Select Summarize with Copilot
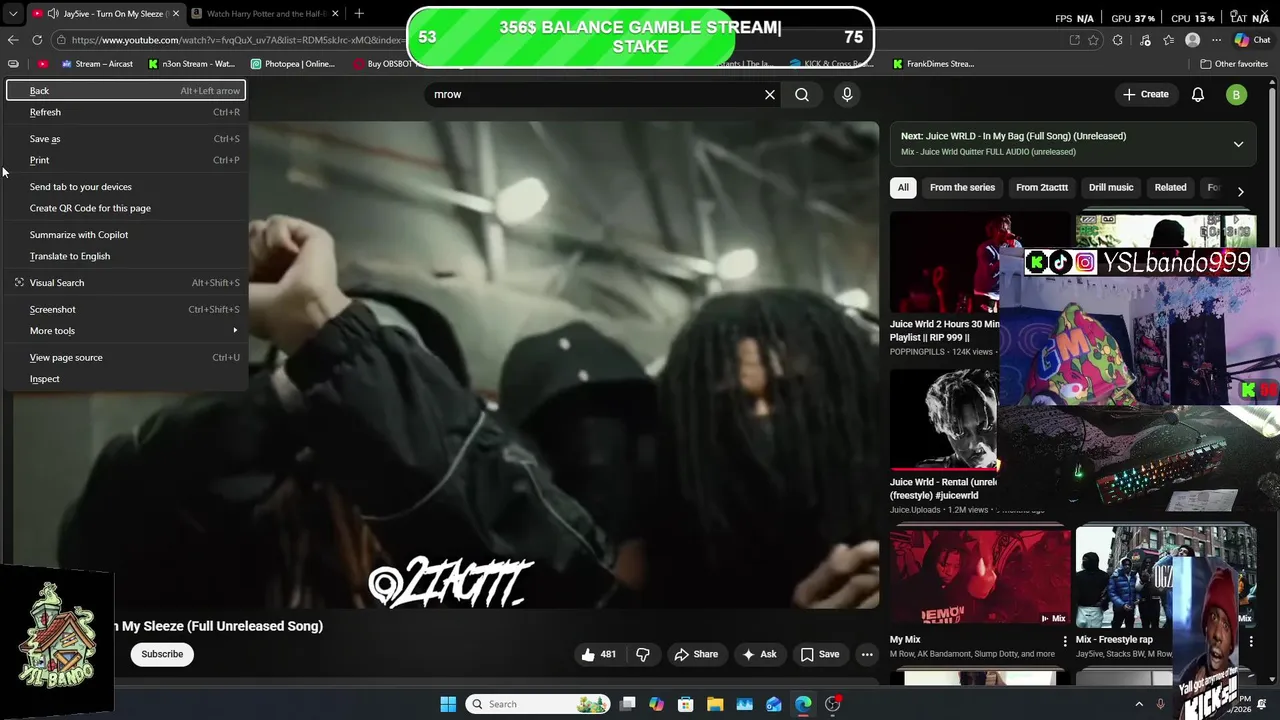1280x720 pixels. 126,235
